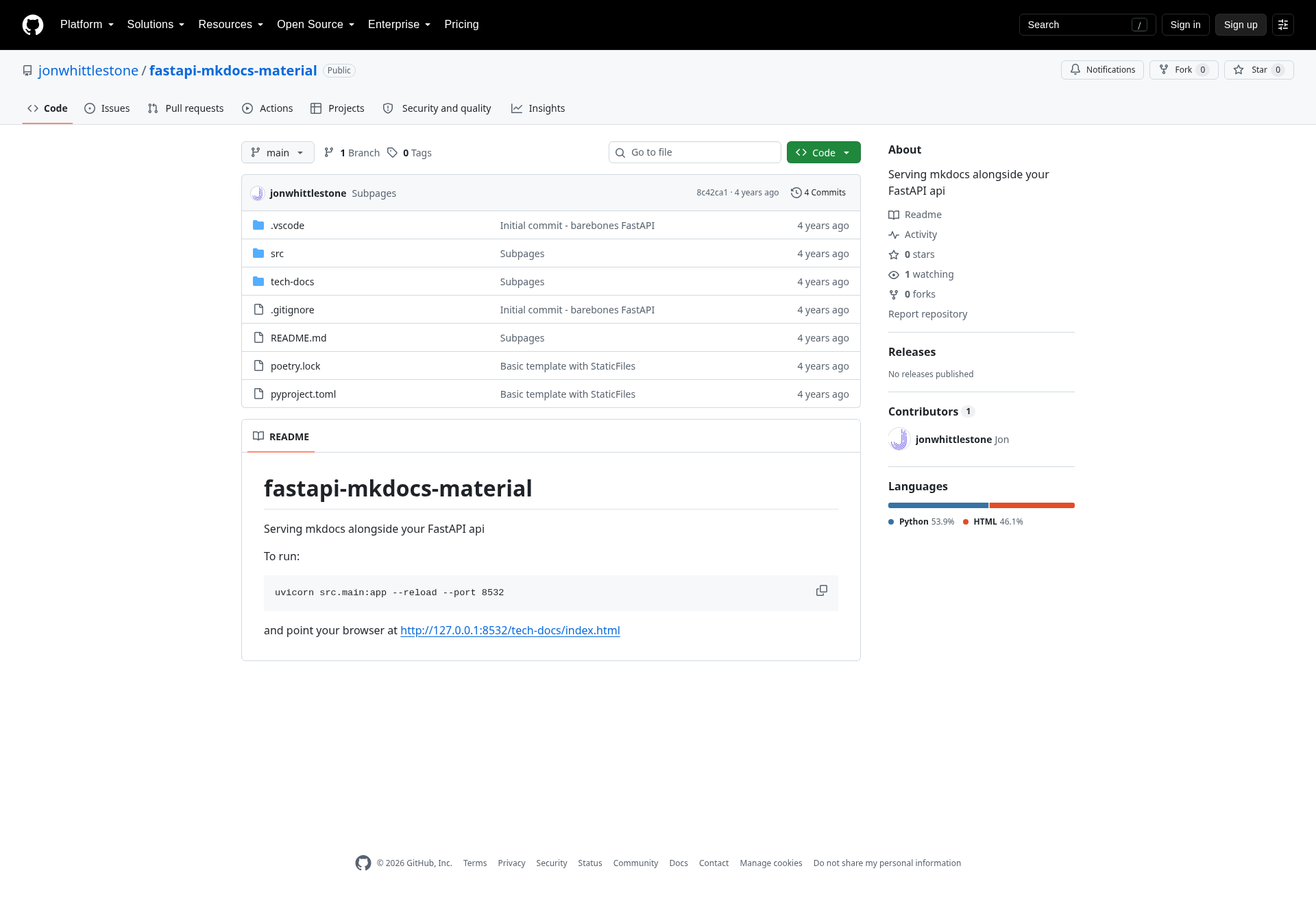Expand the Platform menu
The width and height of the screenshot is (1316, 899).
tap(87, 25)
